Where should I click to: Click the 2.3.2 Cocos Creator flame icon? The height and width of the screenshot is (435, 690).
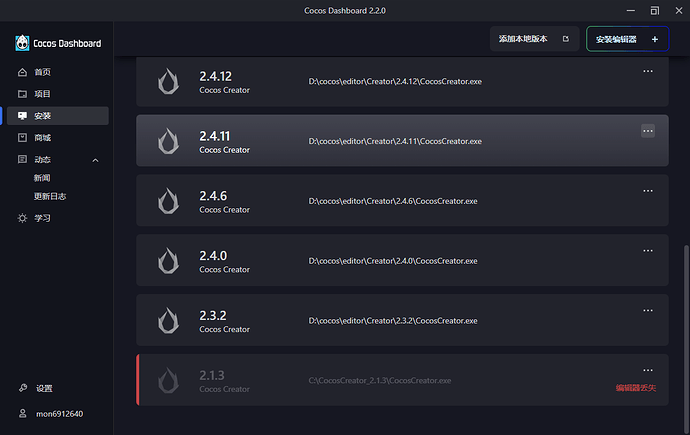click(x=168, y=320)
